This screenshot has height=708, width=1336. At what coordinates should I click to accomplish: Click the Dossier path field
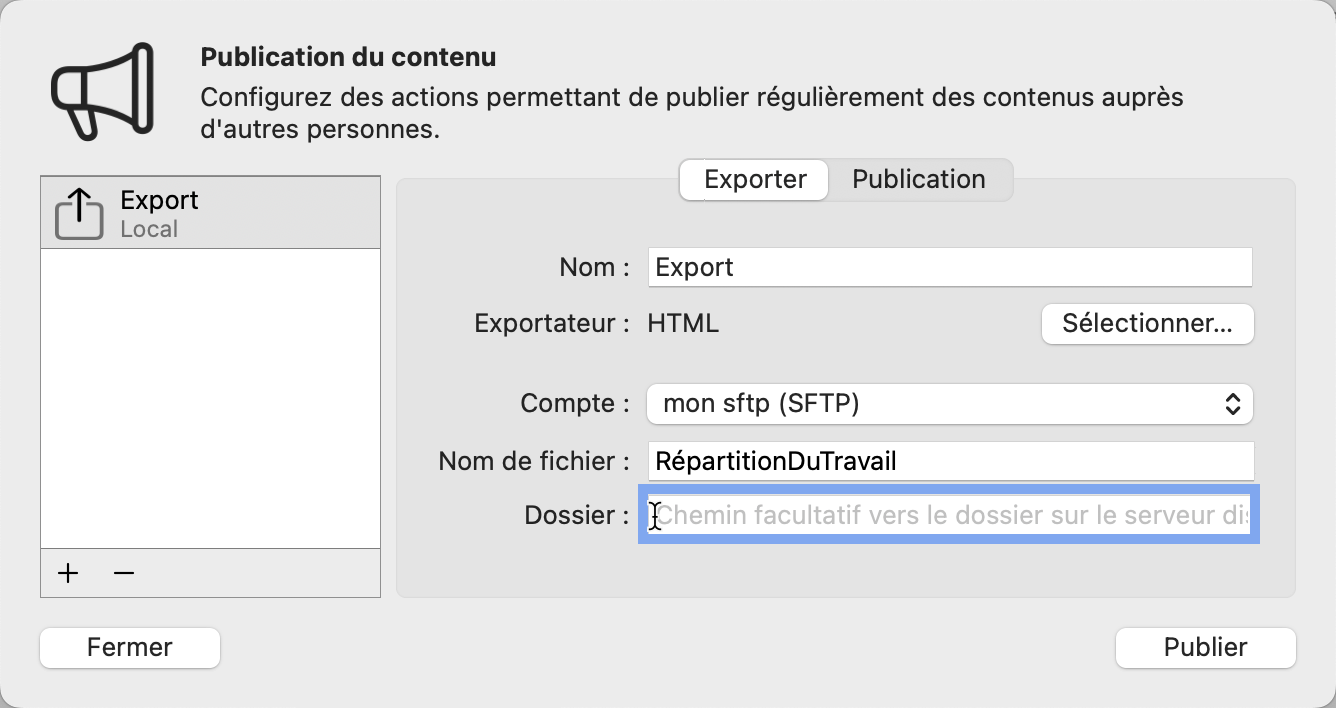(x=949, y=514)
